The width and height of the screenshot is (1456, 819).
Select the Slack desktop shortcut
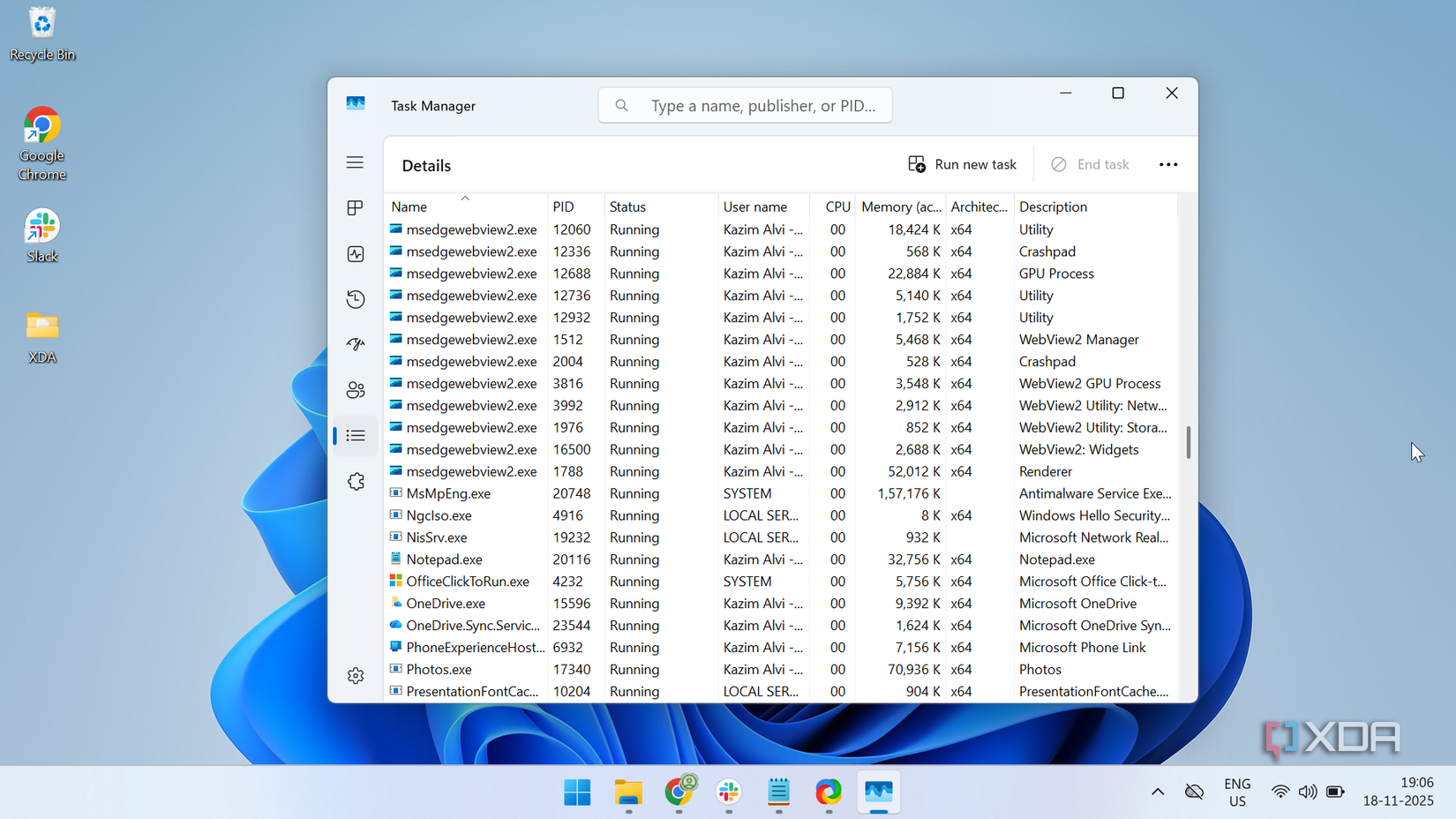42,237
